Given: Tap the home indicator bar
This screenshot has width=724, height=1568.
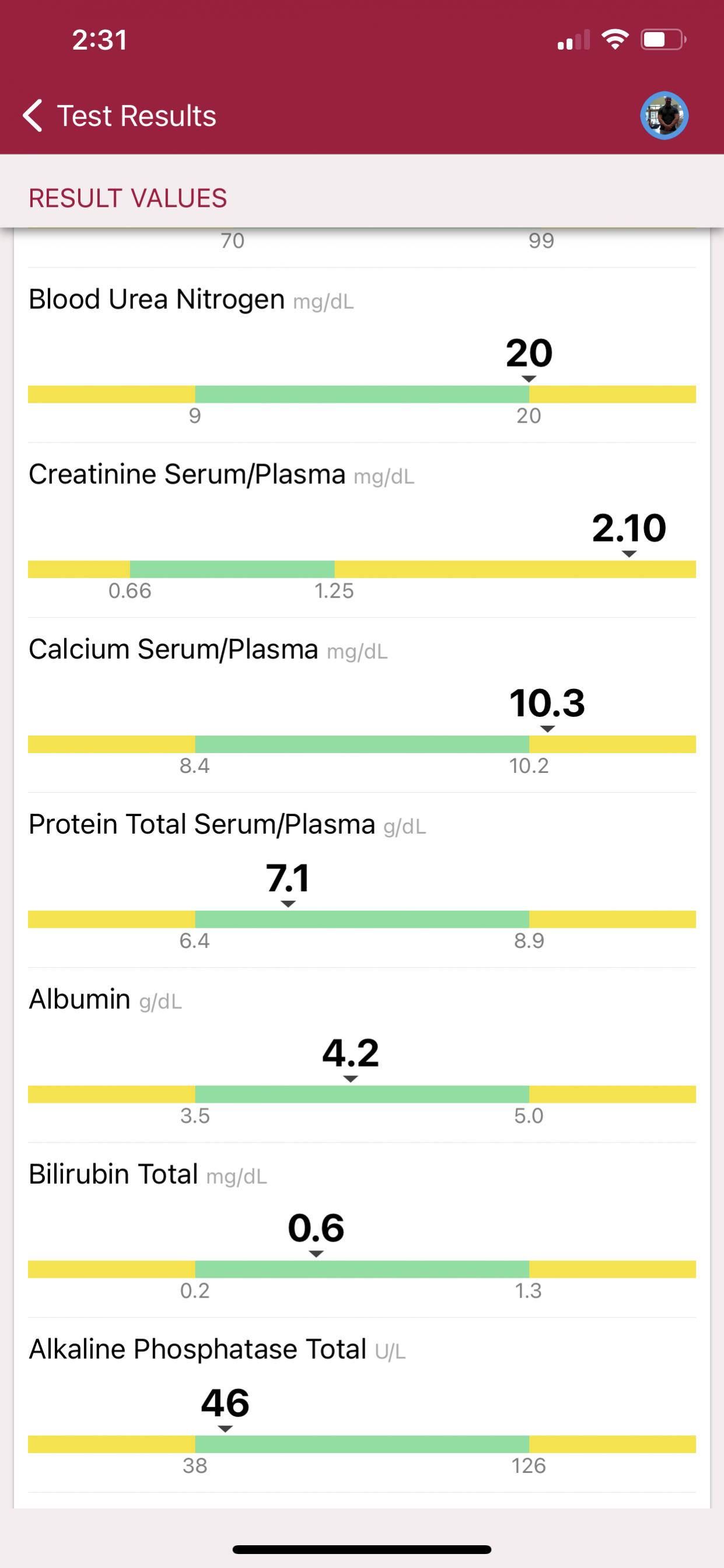Looking at the screenshot, I should (x=361, y=1549).
